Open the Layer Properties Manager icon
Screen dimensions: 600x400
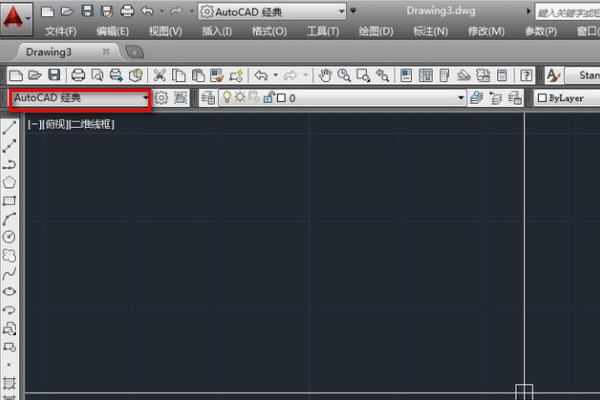(208, 98)
